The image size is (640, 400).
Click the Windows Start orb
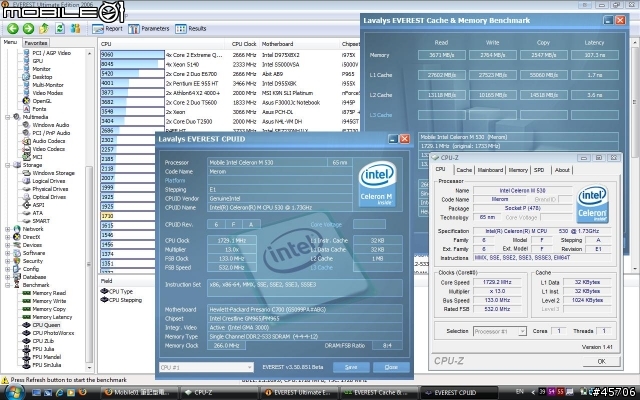[x=13, y=392]
